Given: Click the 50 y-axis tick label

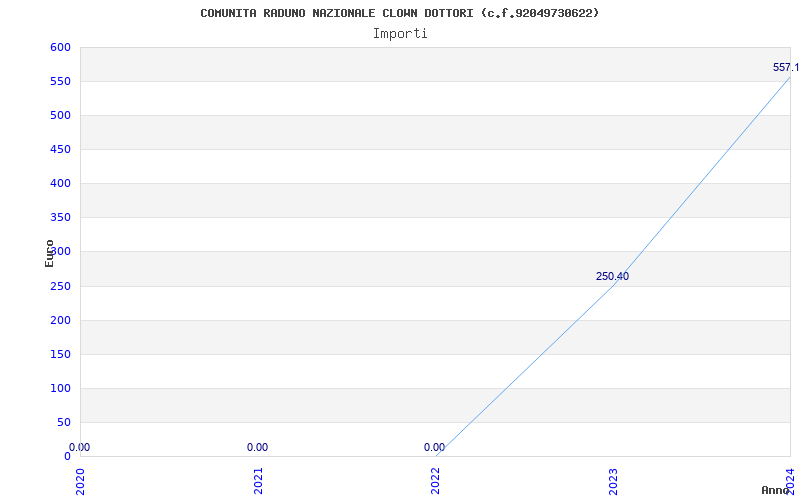Looking at the screenshot, I should [63, 422].
